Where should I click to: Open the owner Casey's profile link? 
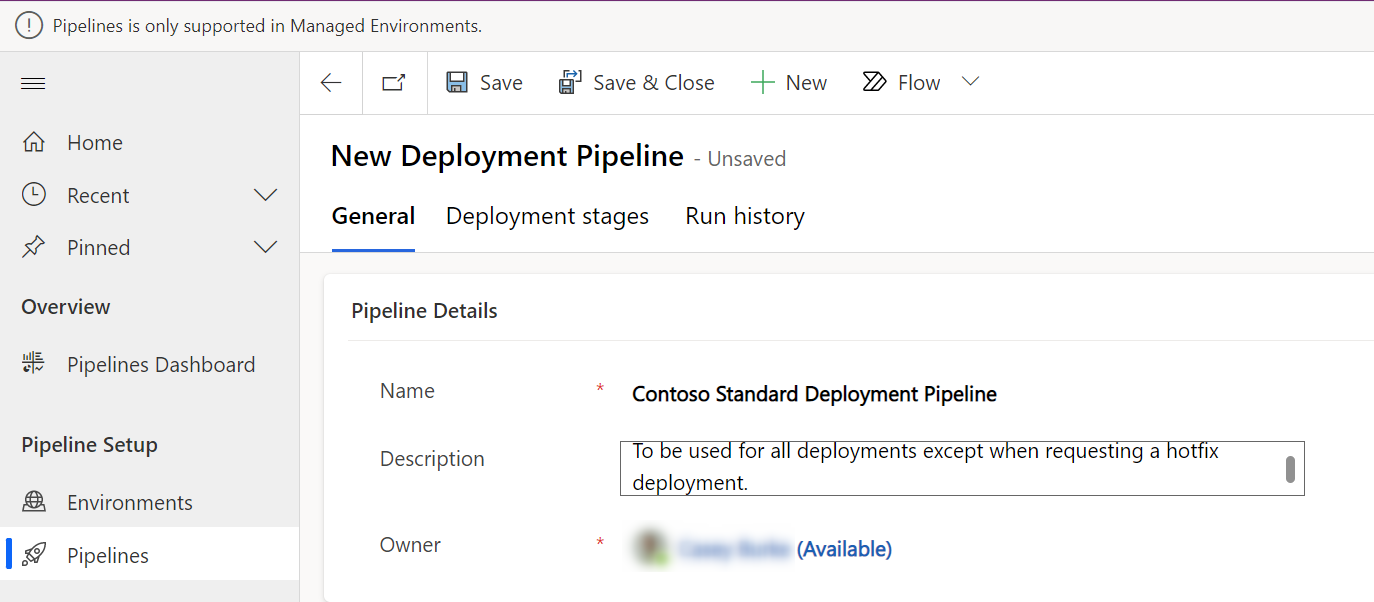(x=735, y=548)
